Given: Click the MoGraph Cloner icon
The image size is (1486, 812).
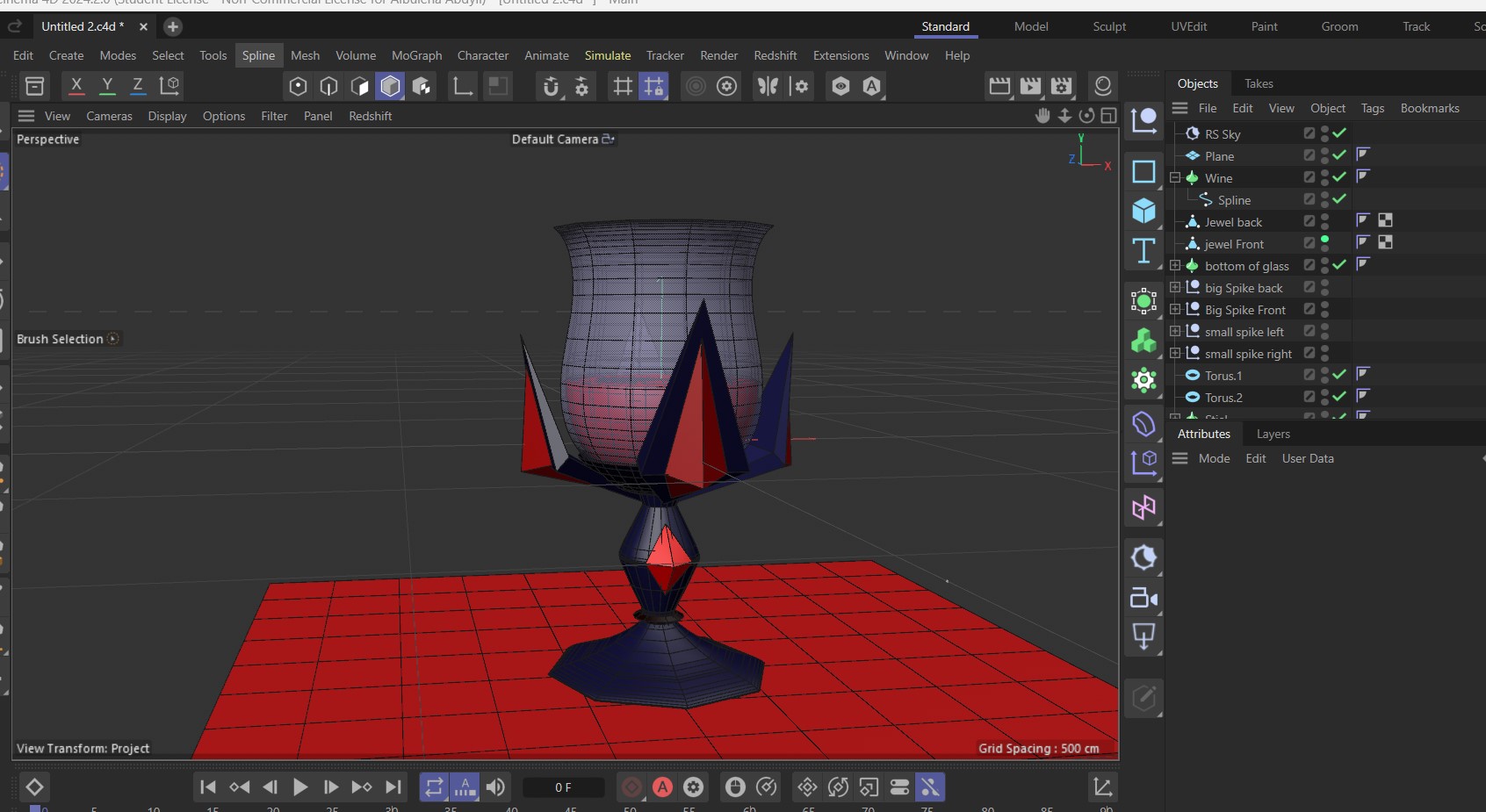Looking at the screenshot, I should pyautogui.click(x=1143, y=341).
